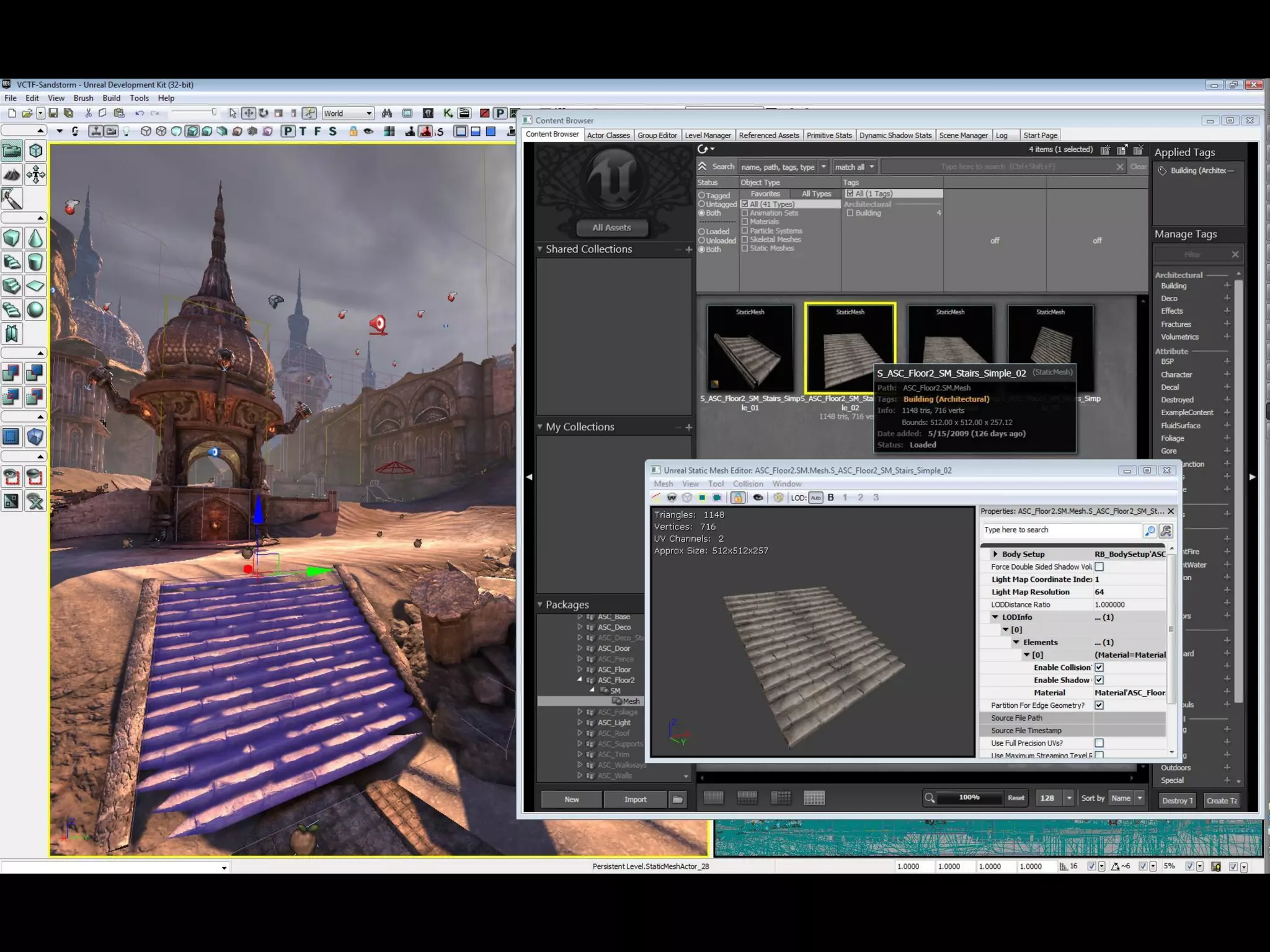Switch to the Actor Classes tab

pos(608,135)
